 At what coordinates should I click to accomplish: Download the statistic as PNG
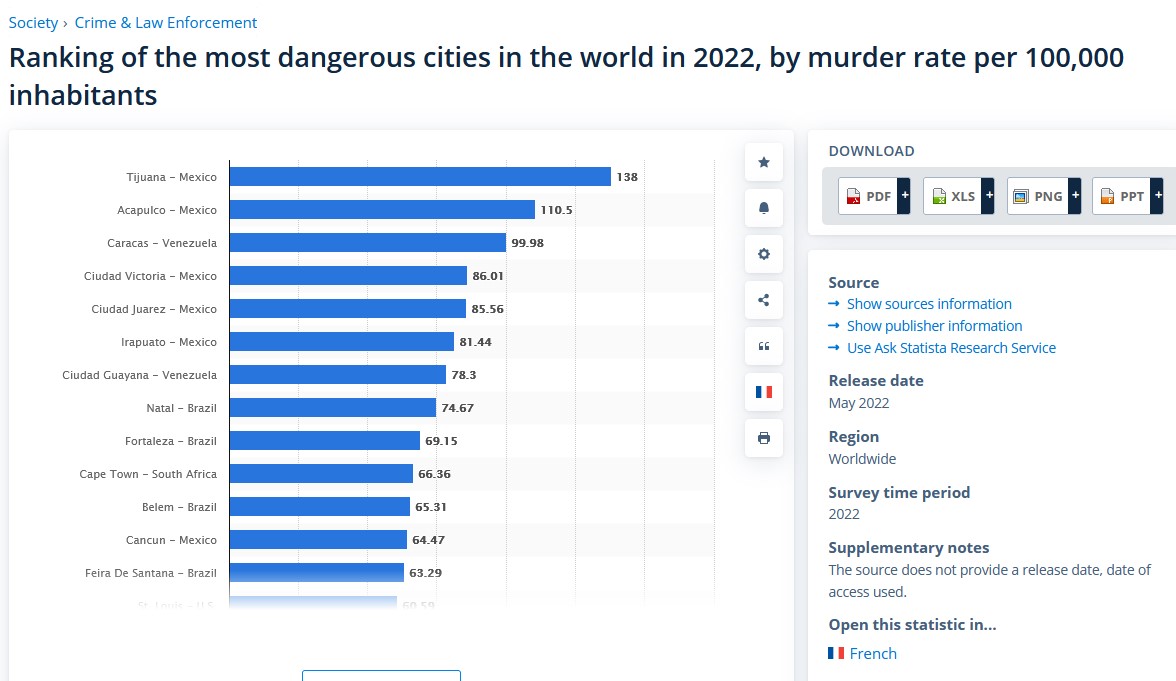click(1038, 196)
